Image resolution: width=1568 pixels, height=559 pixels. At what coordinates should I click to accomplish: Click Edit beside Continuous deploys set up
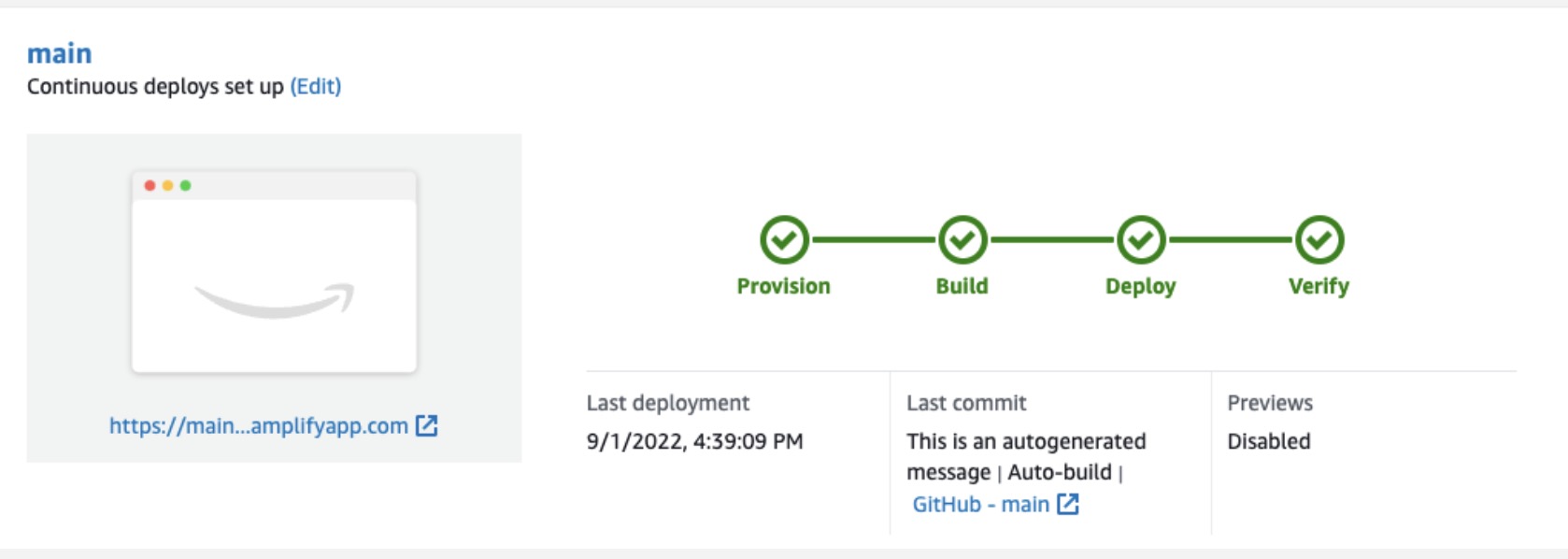[316, 87]
